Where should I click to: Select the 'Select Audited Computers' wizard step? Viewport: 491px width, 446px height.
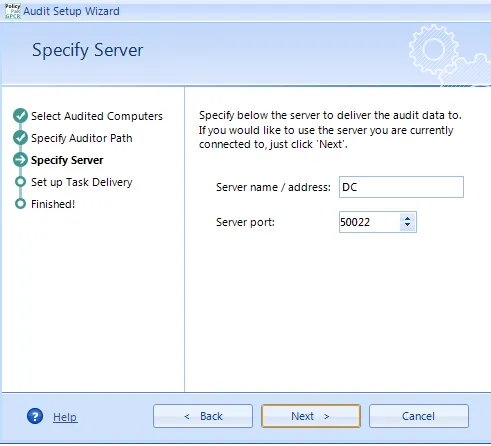click(x=97, y=116)
